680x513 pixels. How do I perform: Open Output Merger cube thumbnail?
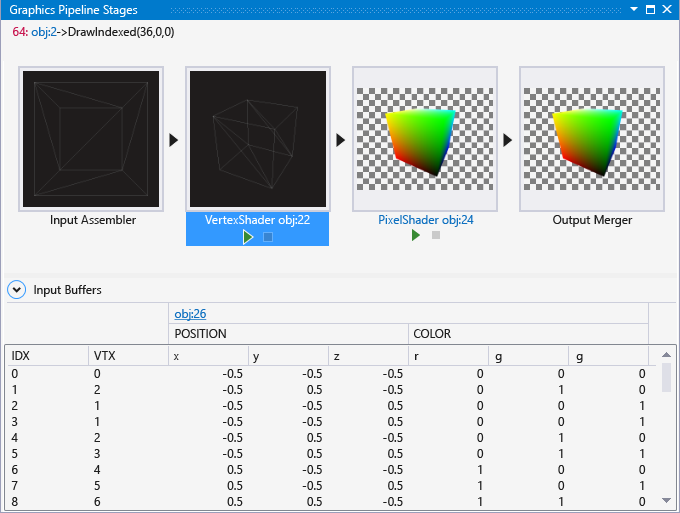coord(592,139)
